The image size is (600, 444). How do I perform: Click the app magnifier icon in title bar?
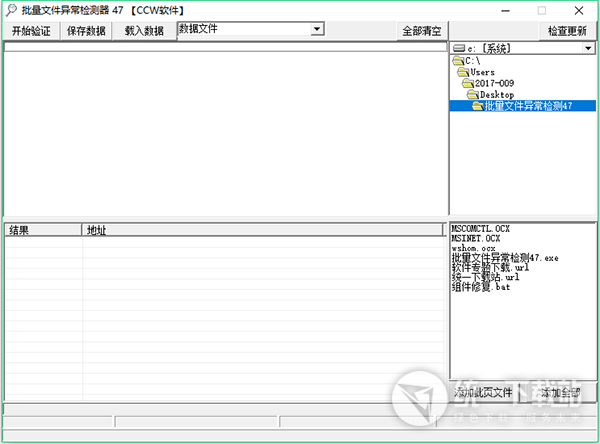pyautogui.click(x=10, y=11)
